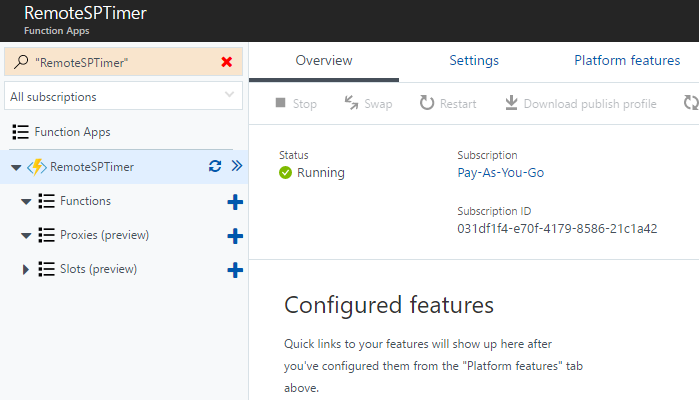Click the download arrow icon
Image resolution: width=699 pixels, height=400 pixels.
pyautogui.click(x=511, y=103)
